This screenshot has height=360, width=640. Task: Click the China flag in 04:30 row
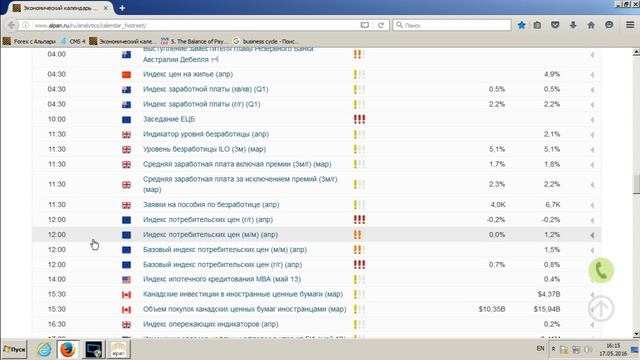point(127,75)
